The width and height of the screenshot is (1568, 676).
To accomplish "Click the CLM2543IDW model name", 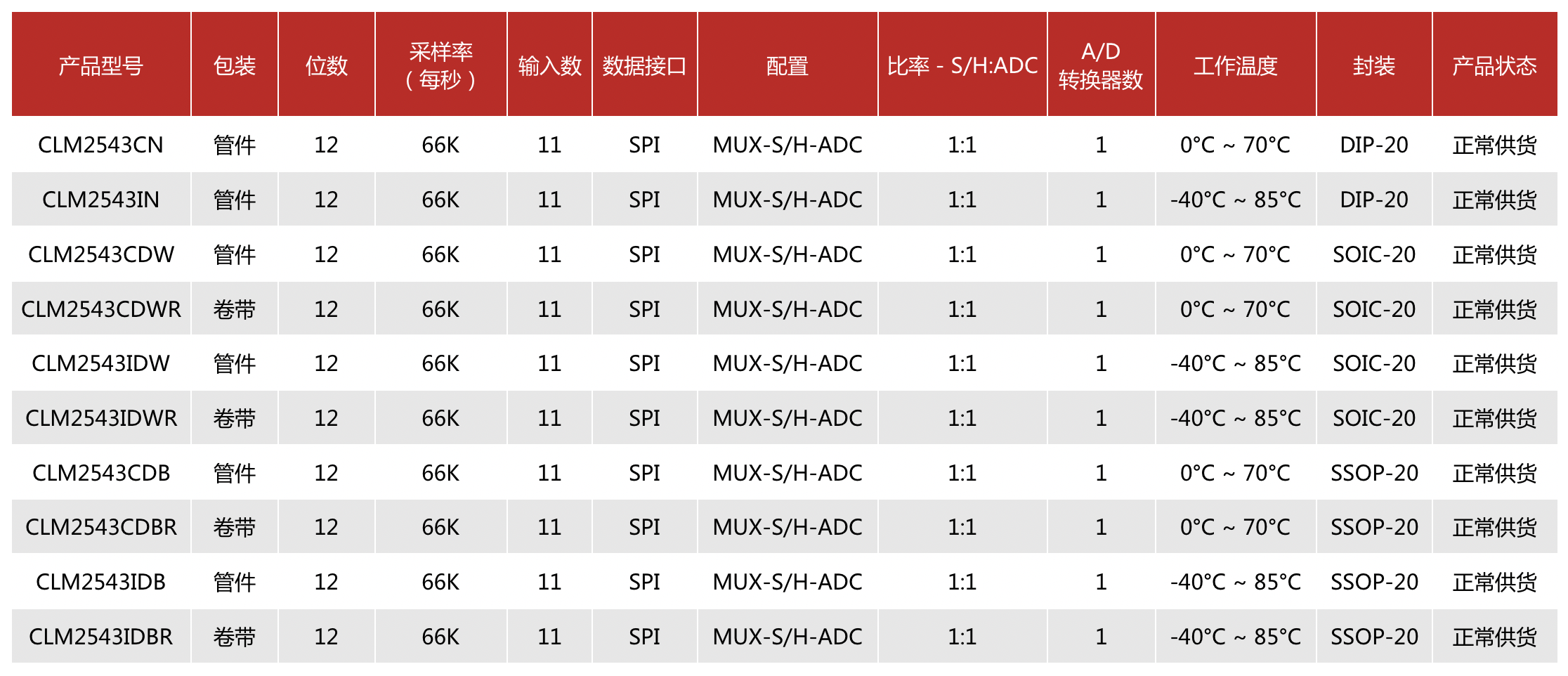I will [100, 363].
